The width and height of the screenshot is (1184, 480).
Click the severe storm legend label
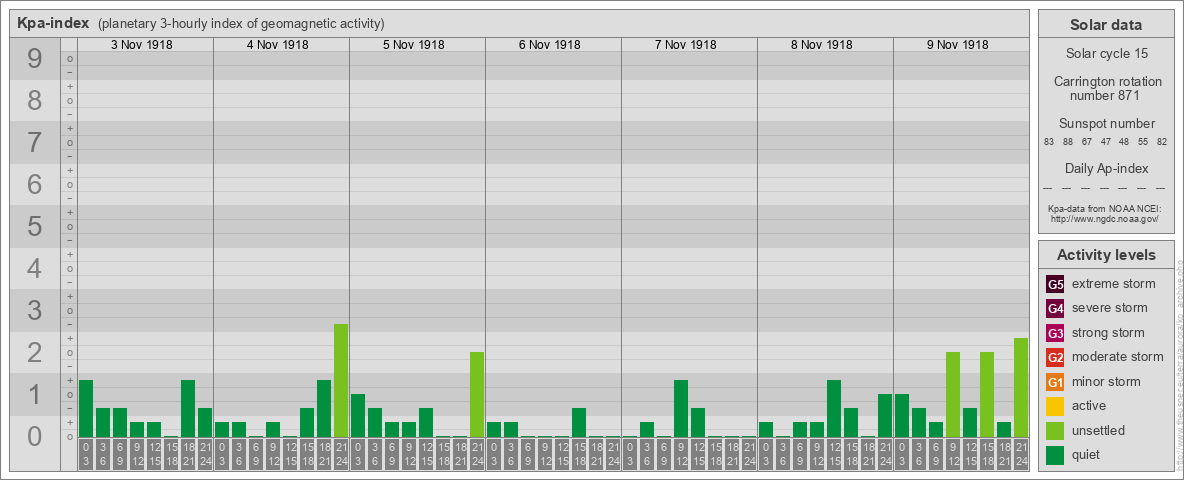[1110, 308]
